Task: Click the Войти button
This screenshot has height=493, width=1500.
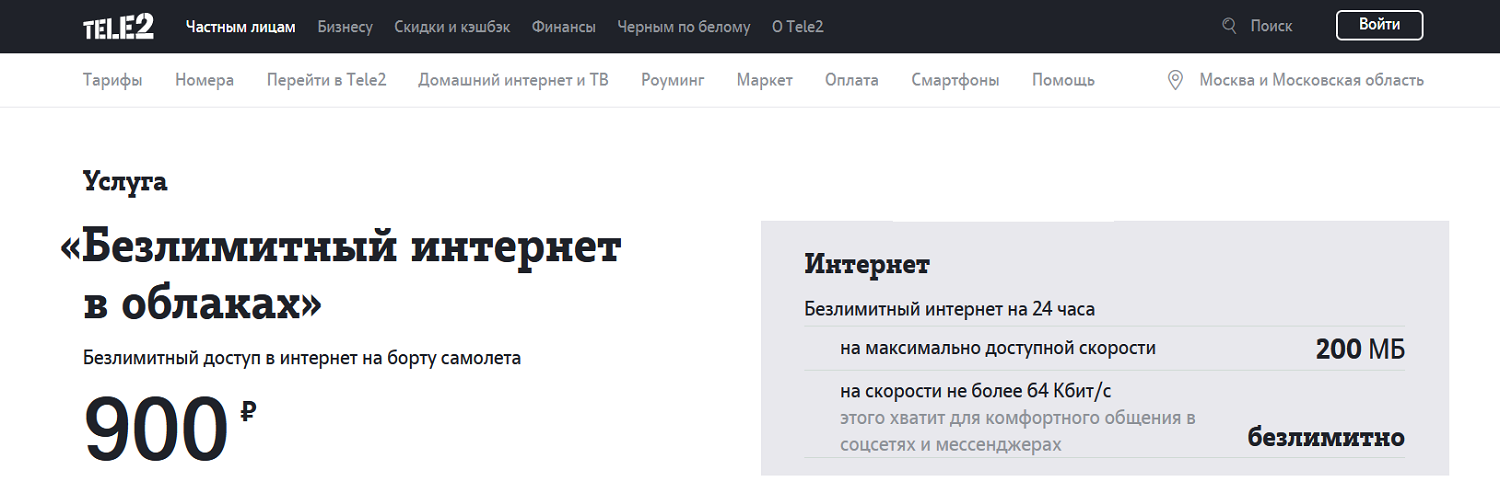Action: point(1379,25)
